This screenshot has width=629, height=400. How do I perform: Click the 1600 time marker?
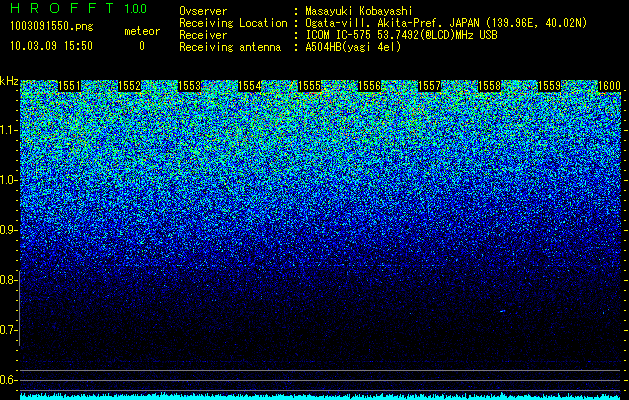tap(609, 86)
